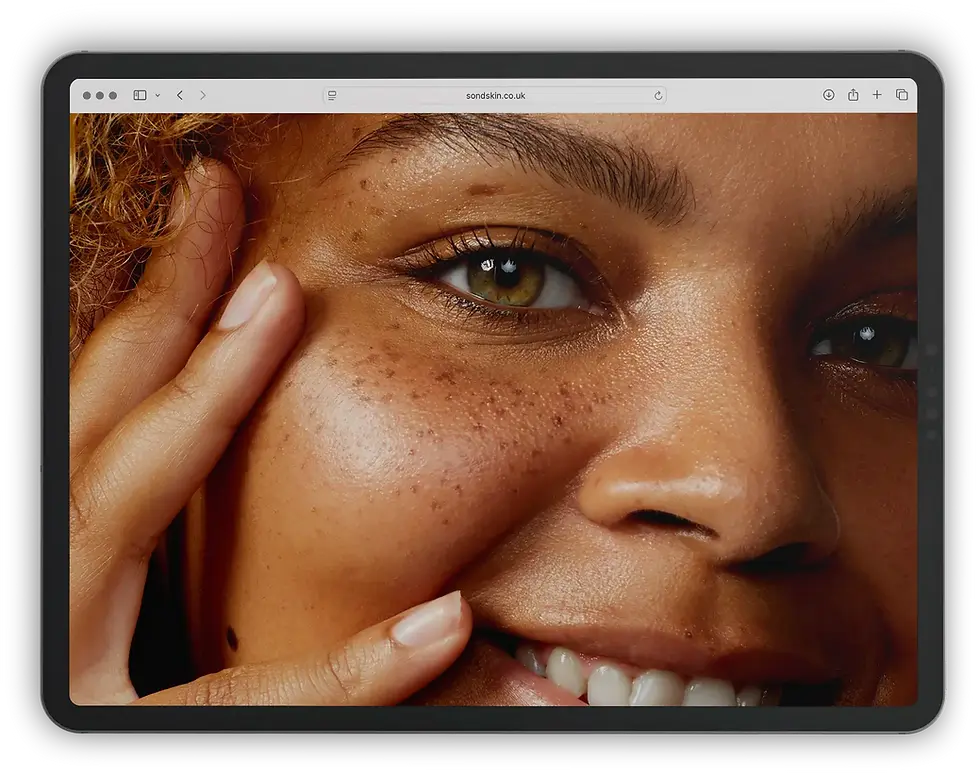Open the sidebar options dropdown chevron
This screenshot has width=980, height=773.
coord(158,96)
